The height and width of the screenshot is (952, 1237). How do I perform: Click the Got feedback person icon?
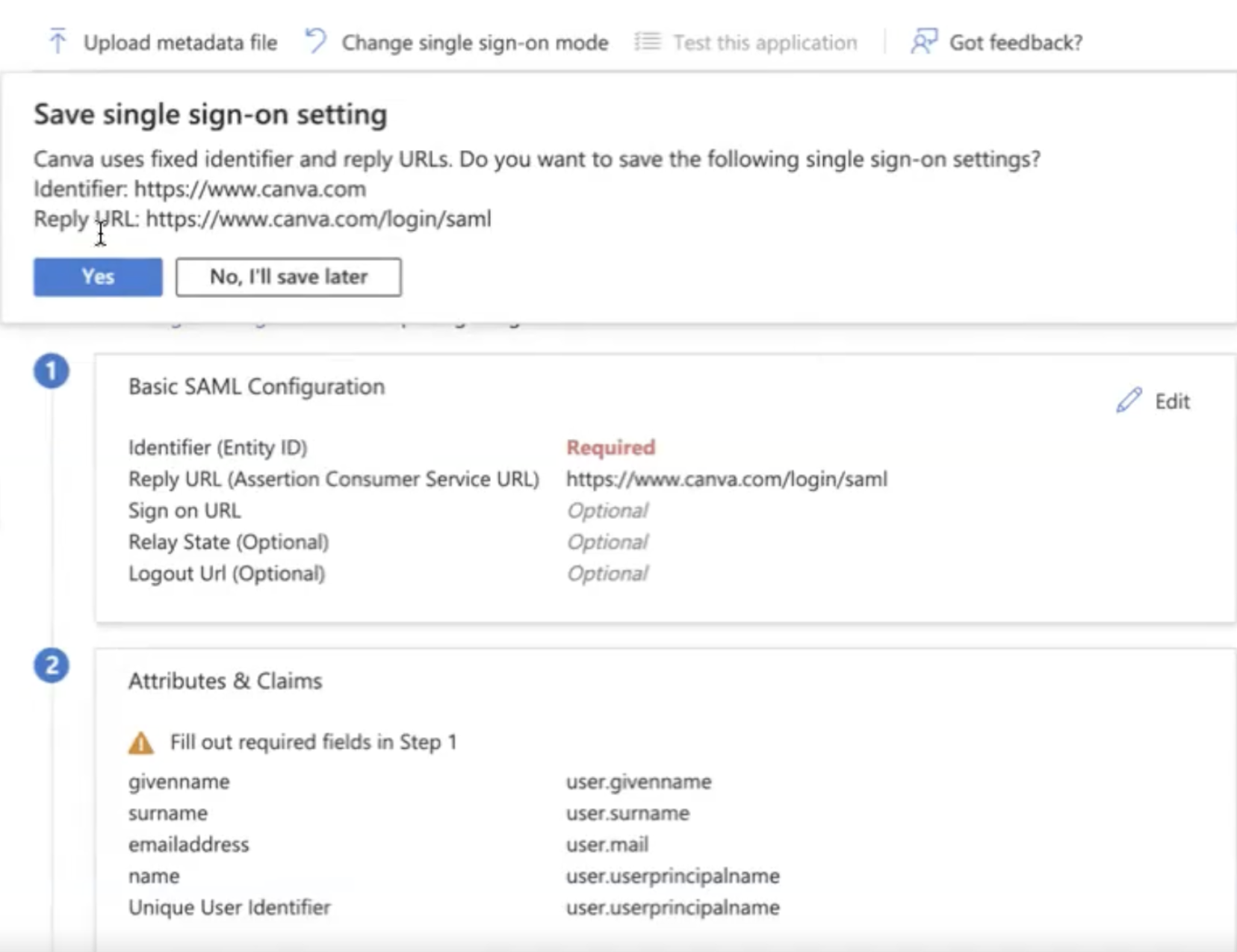click(923, 41)
